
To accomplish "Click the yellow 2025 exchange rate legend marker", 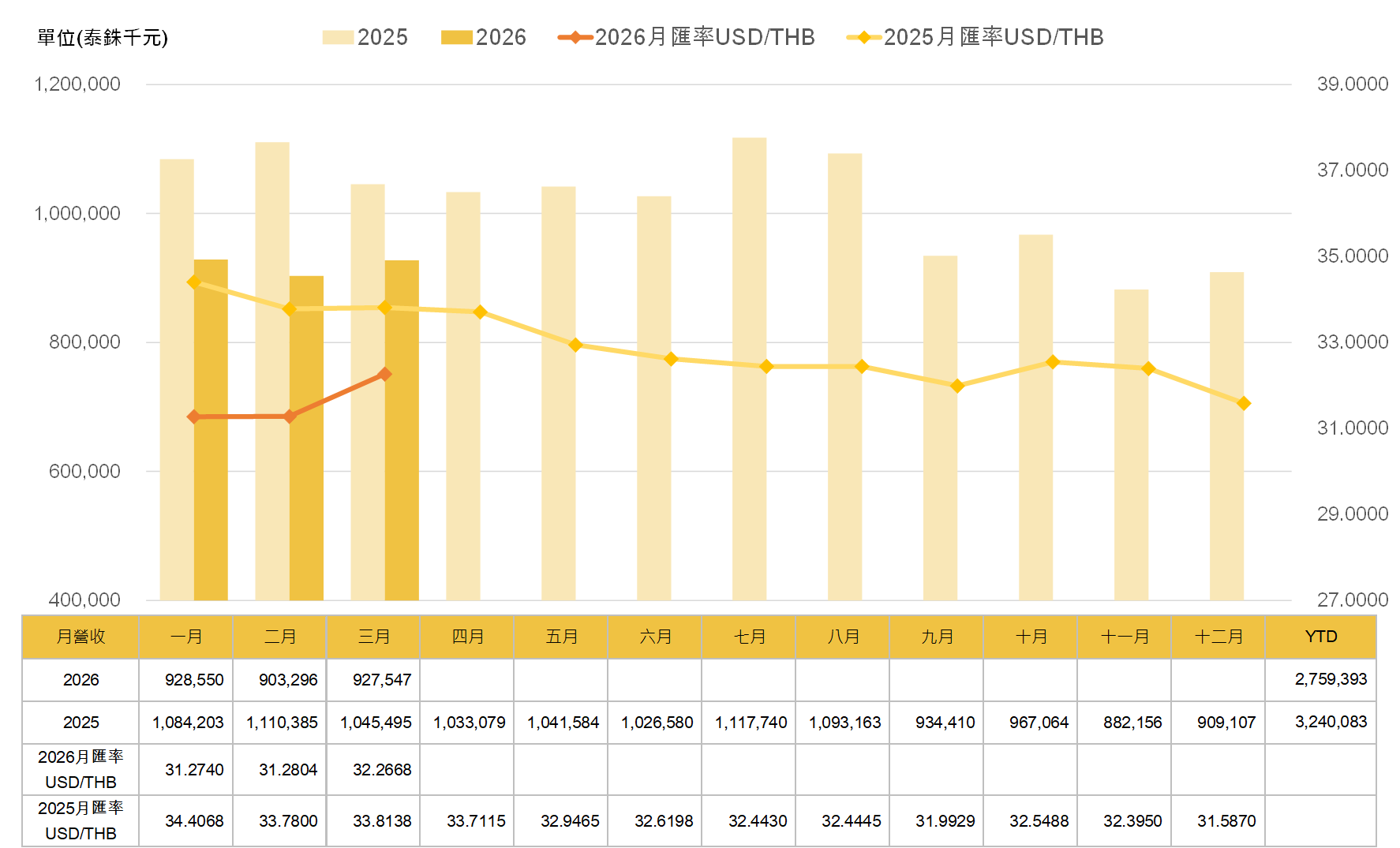I will pos(864,38).
